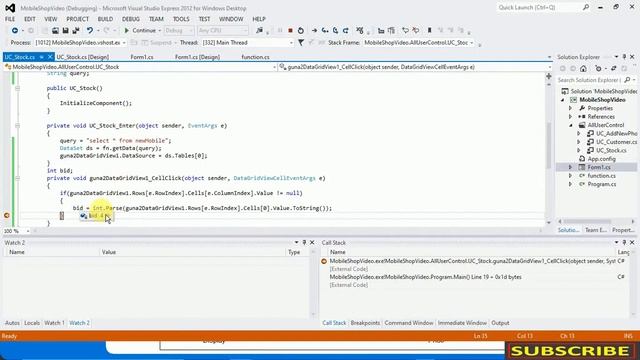This screenshot has height=360, width=640.
Task: Expand the References node
Action: pyautogui.click(x=571, y=117)
